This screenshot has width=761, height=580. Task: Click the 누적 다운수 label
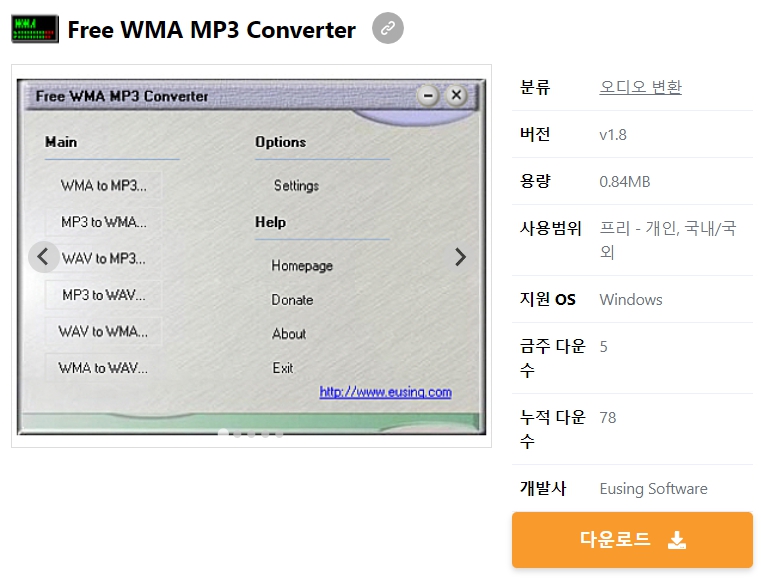click(553, 429)
